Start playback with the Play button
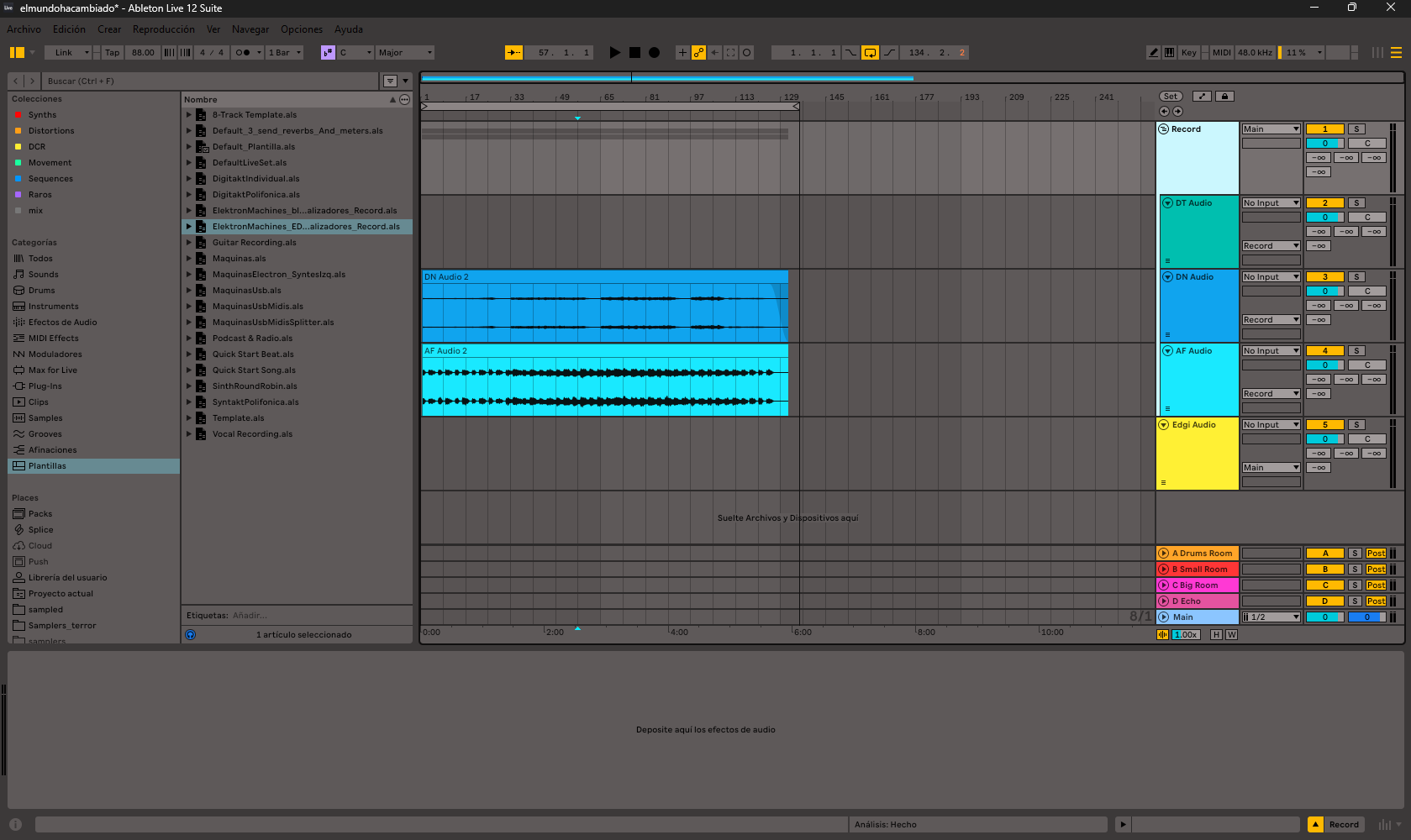 tap(614, 52)
